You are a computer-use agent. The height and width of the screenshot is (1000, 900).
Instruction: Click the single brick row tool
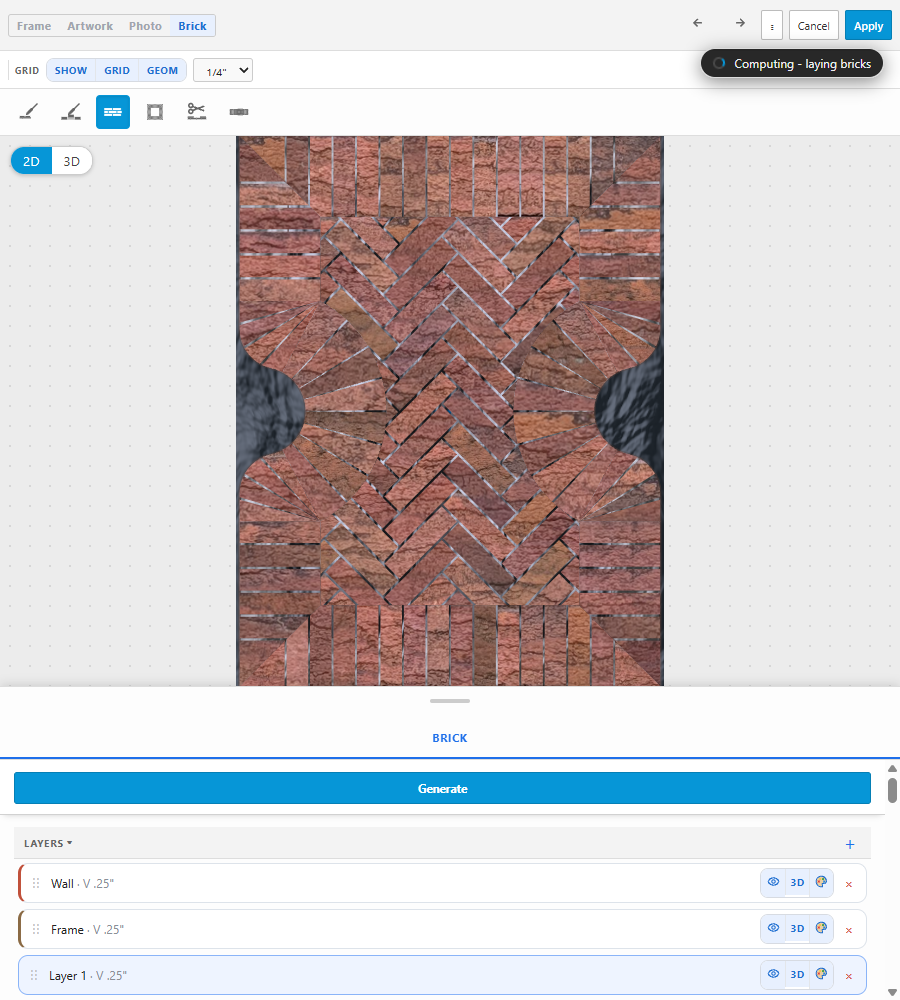click(239, 112)
